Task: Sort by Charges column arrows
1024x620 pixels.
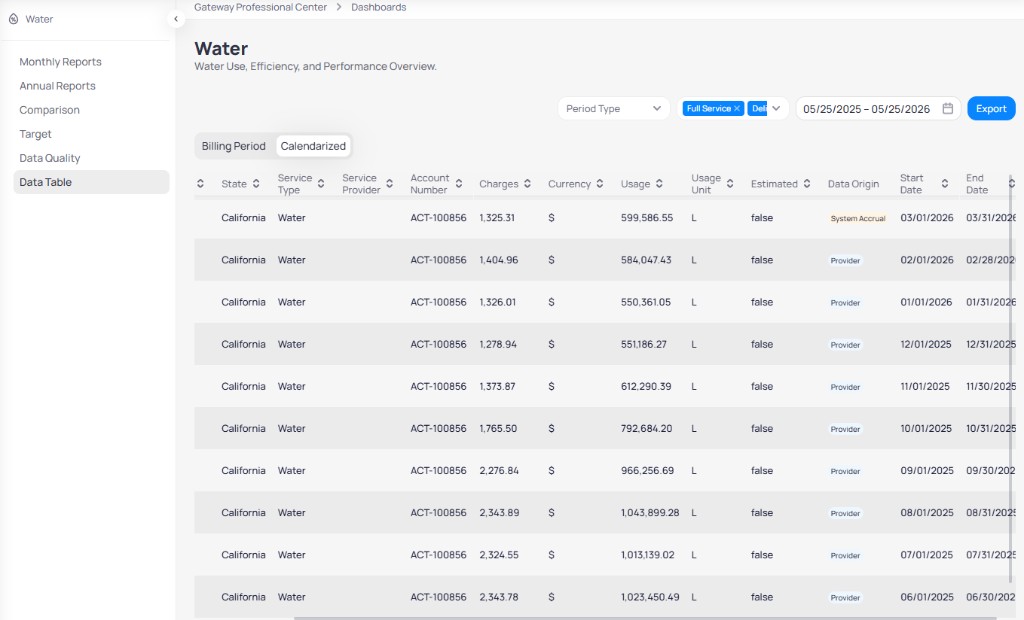Action: tap(527, 184)
